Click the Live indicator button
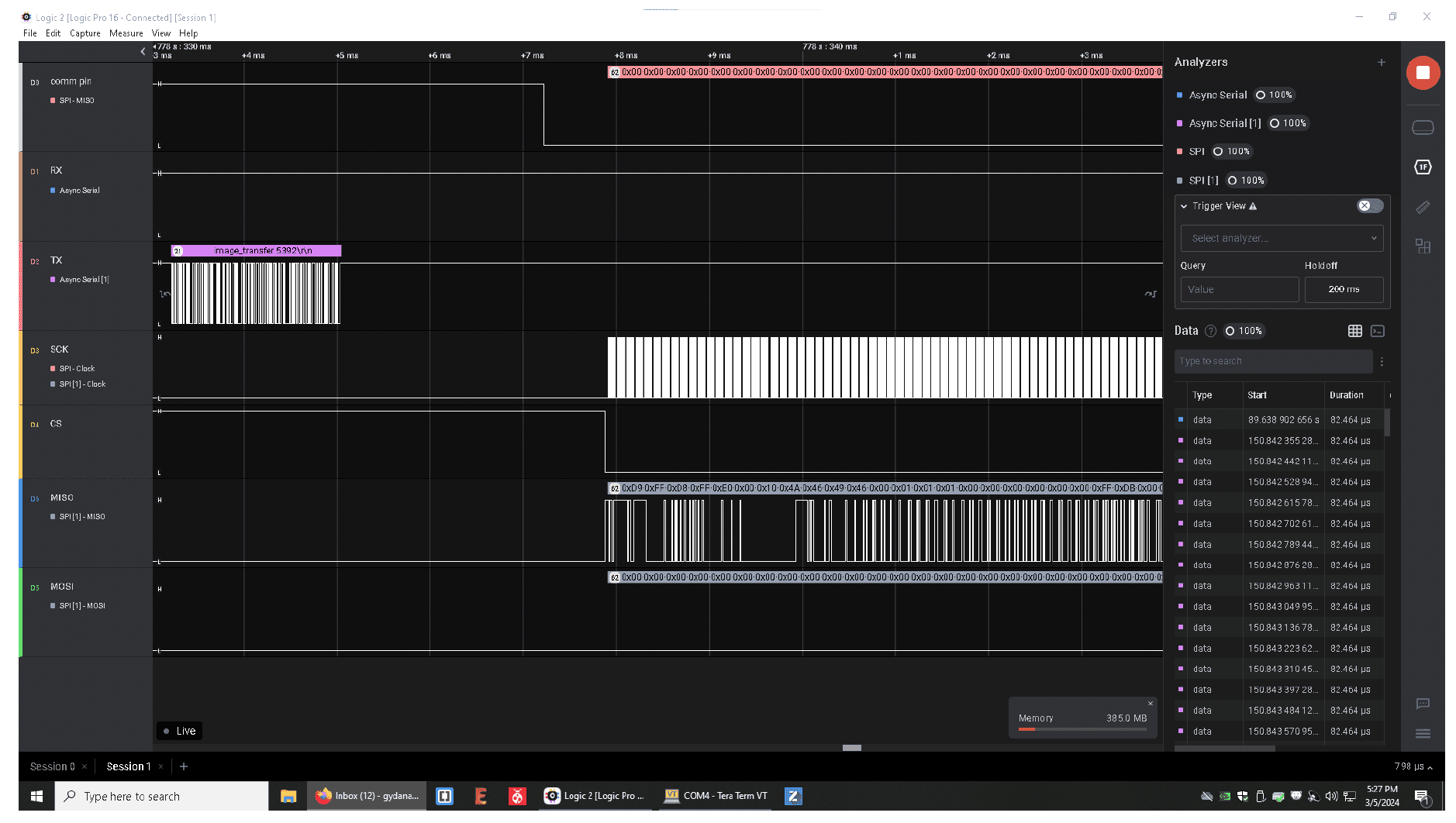This screenshot has height=823, width=1456. point(179,731)
